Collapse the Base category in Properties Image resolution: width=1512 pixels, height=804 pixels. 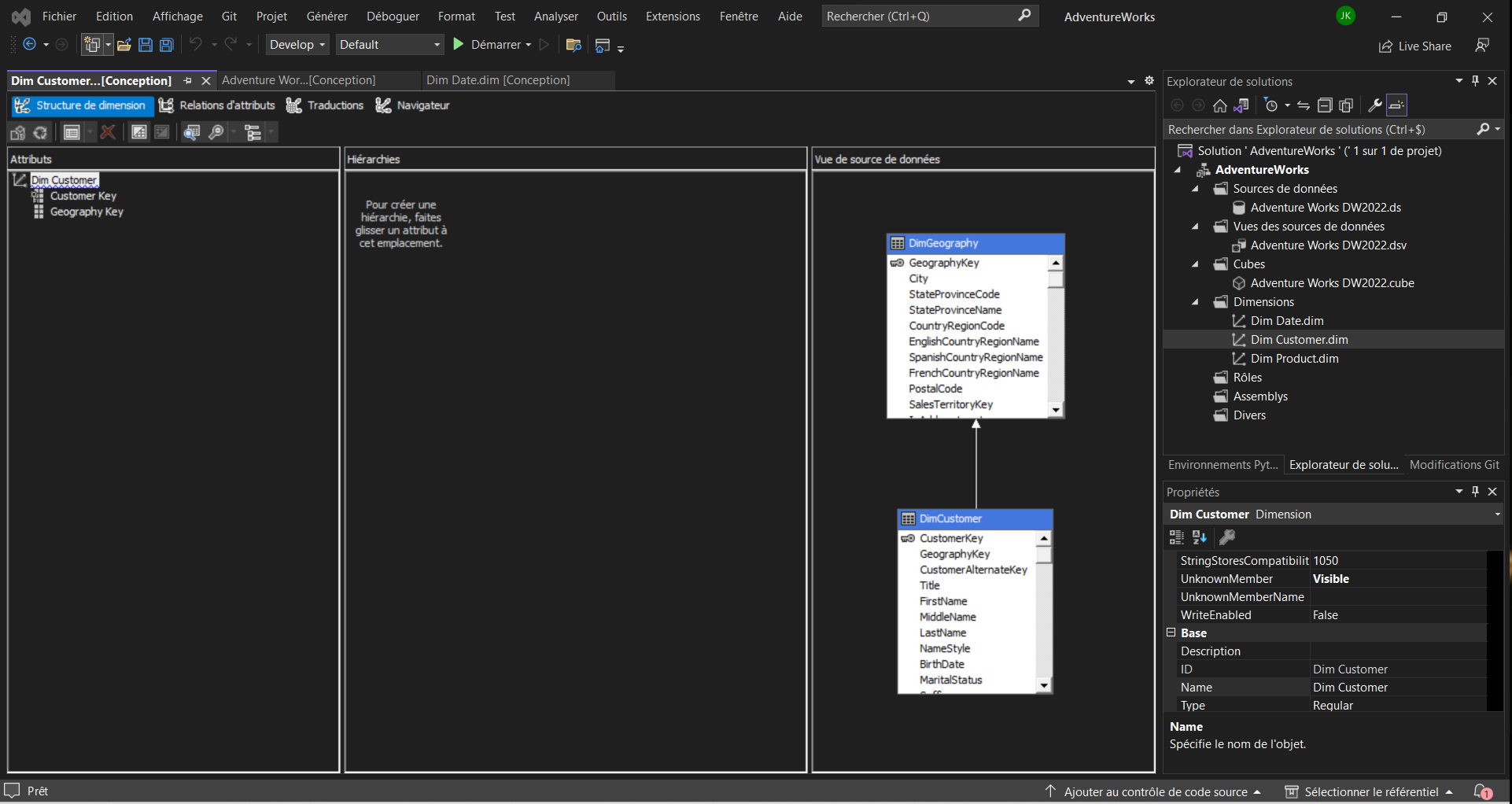[1171, 633]
